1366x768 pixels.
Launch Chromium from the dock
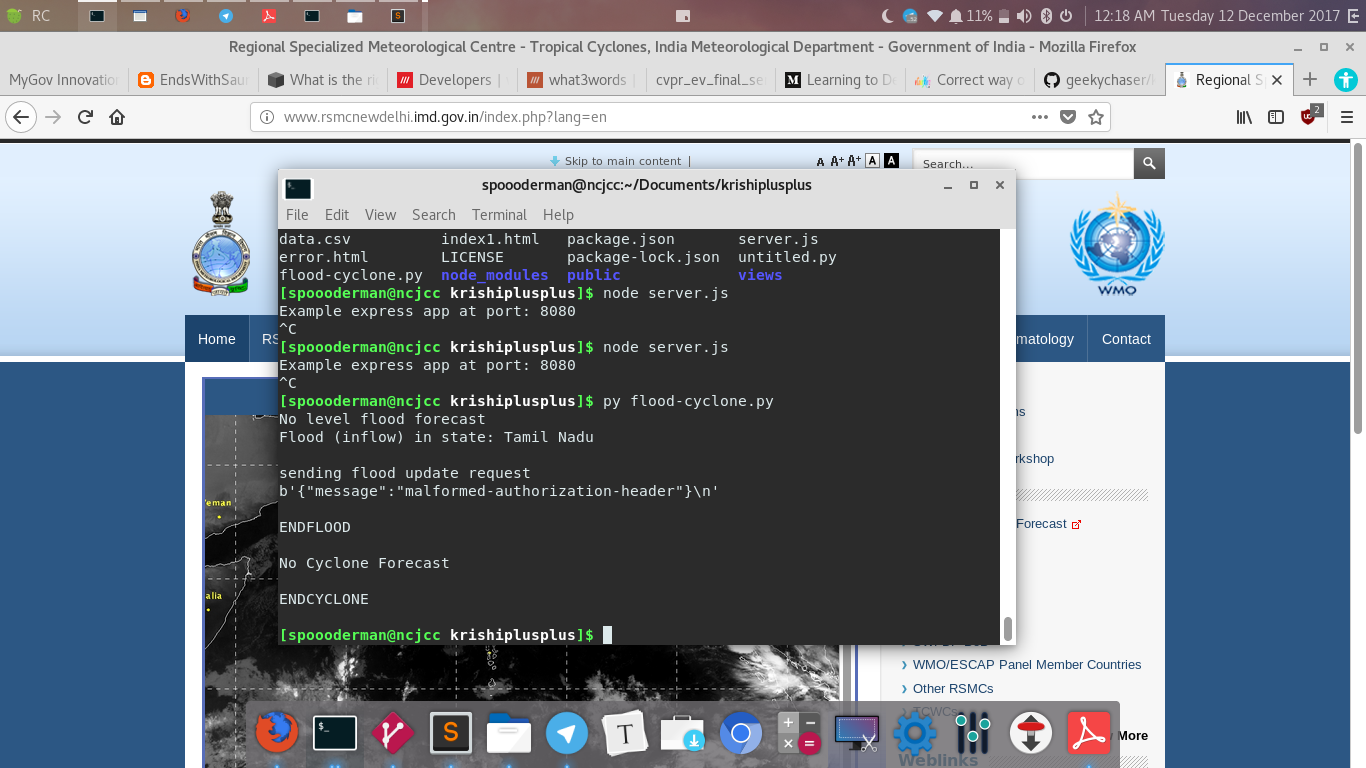coord(741,735)
